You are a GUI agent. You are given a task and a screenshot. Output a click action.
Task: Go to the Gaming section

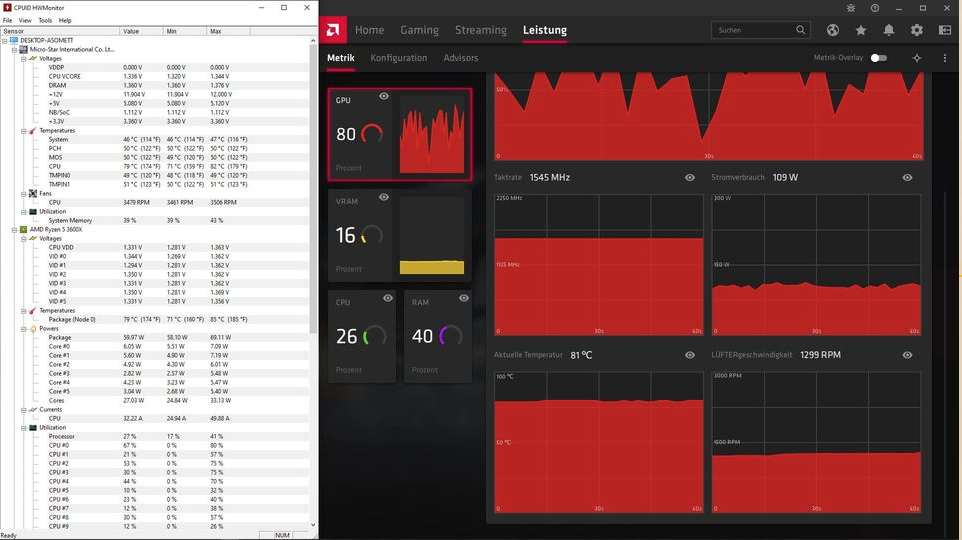(x=420, y=30)
